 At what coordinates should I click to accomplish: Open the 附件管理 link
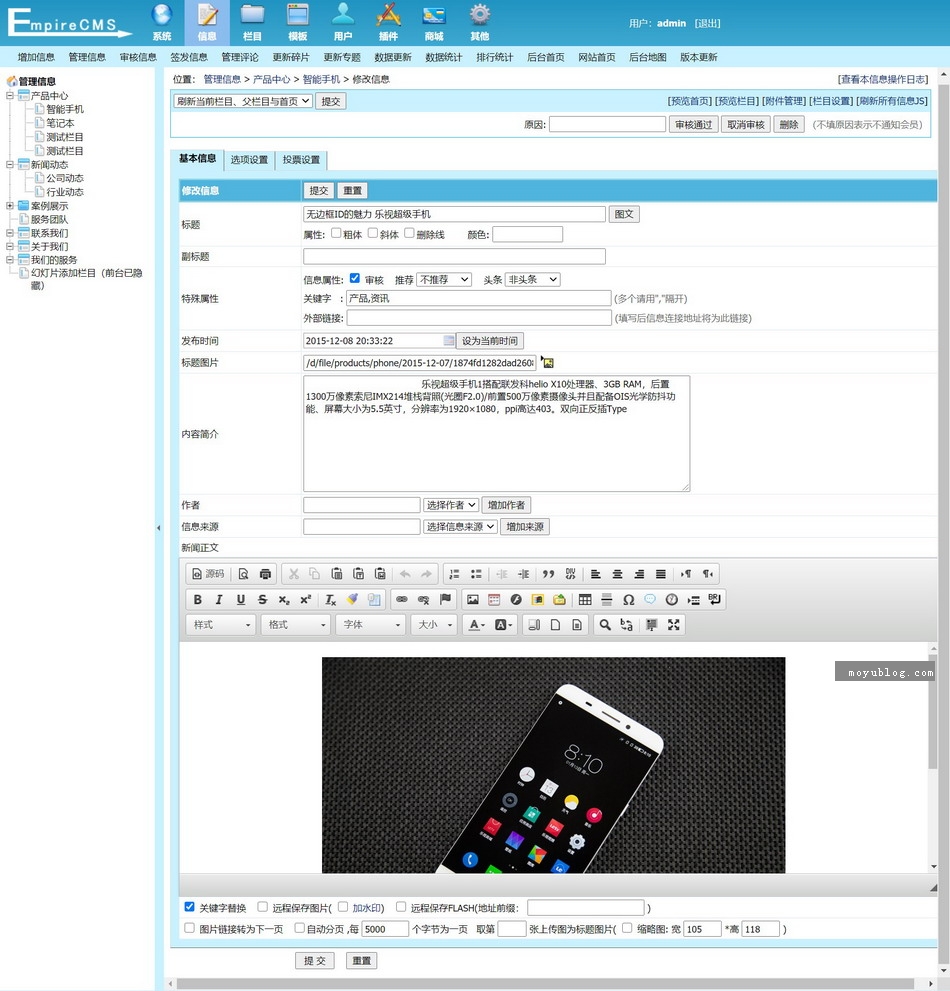(x=784, y=101)
